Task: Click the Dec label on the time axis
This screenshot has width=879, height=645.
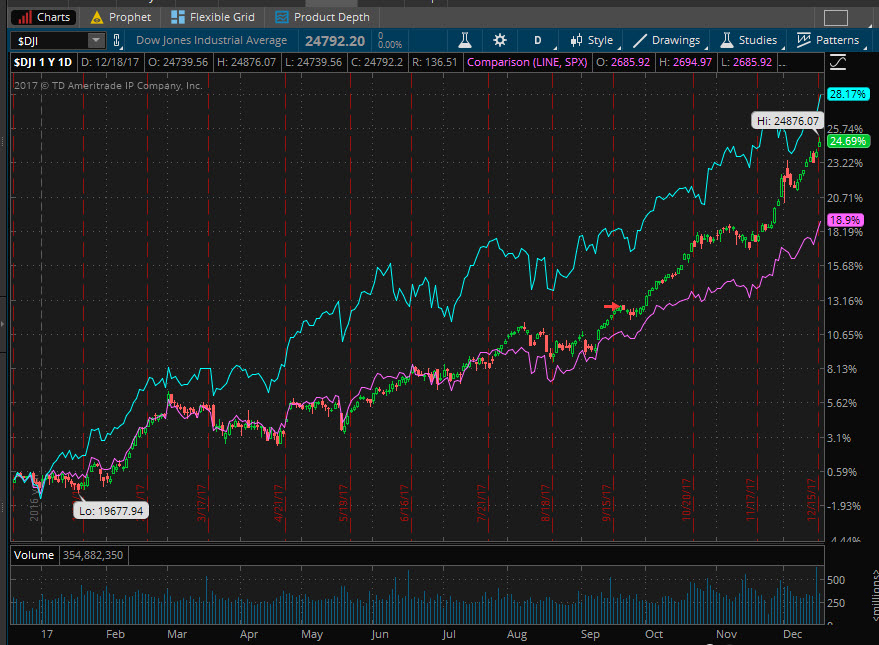Action: [793, 634]
